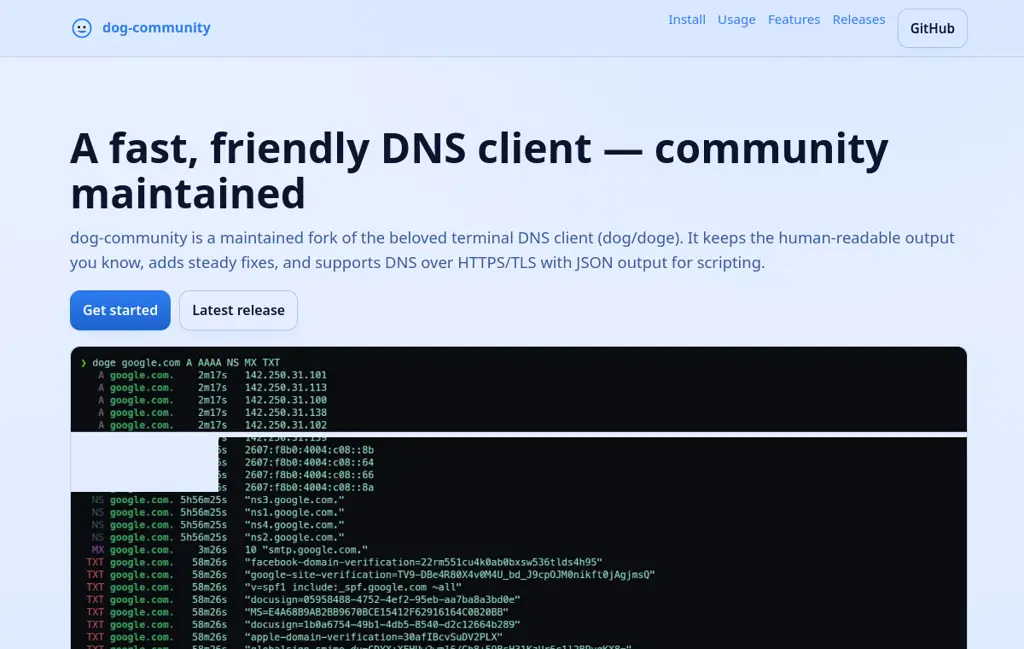
Task: Go to the Install section
Action: [686, 20]
